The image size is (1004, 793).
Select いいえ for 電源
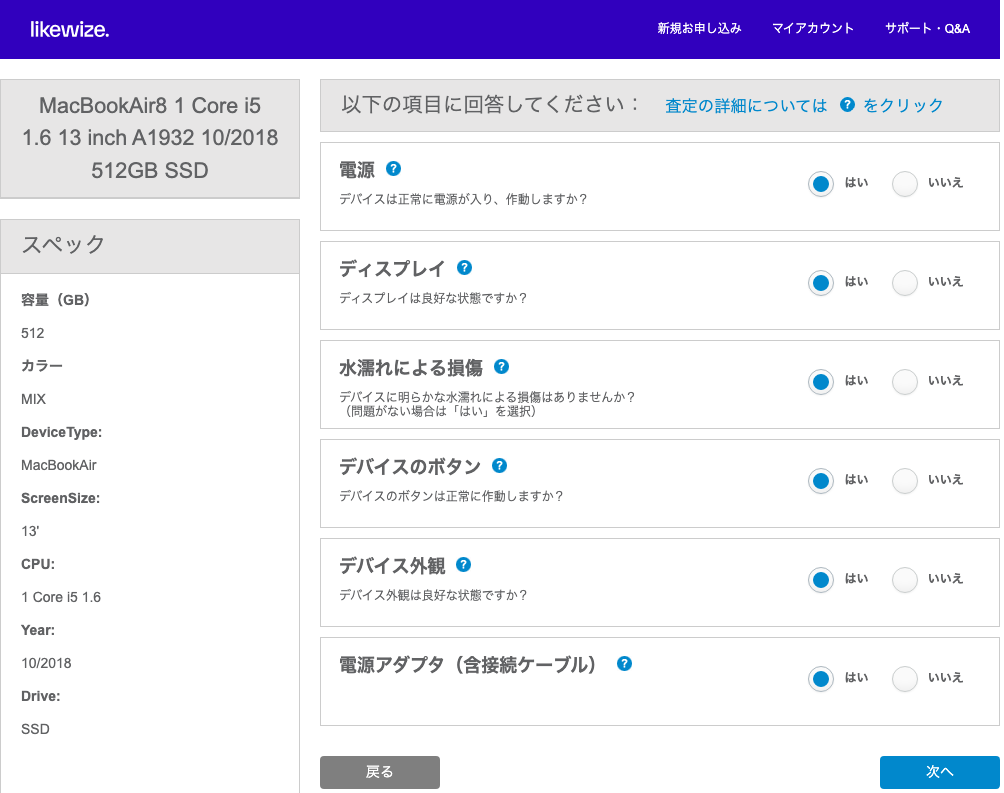(905, 184)
